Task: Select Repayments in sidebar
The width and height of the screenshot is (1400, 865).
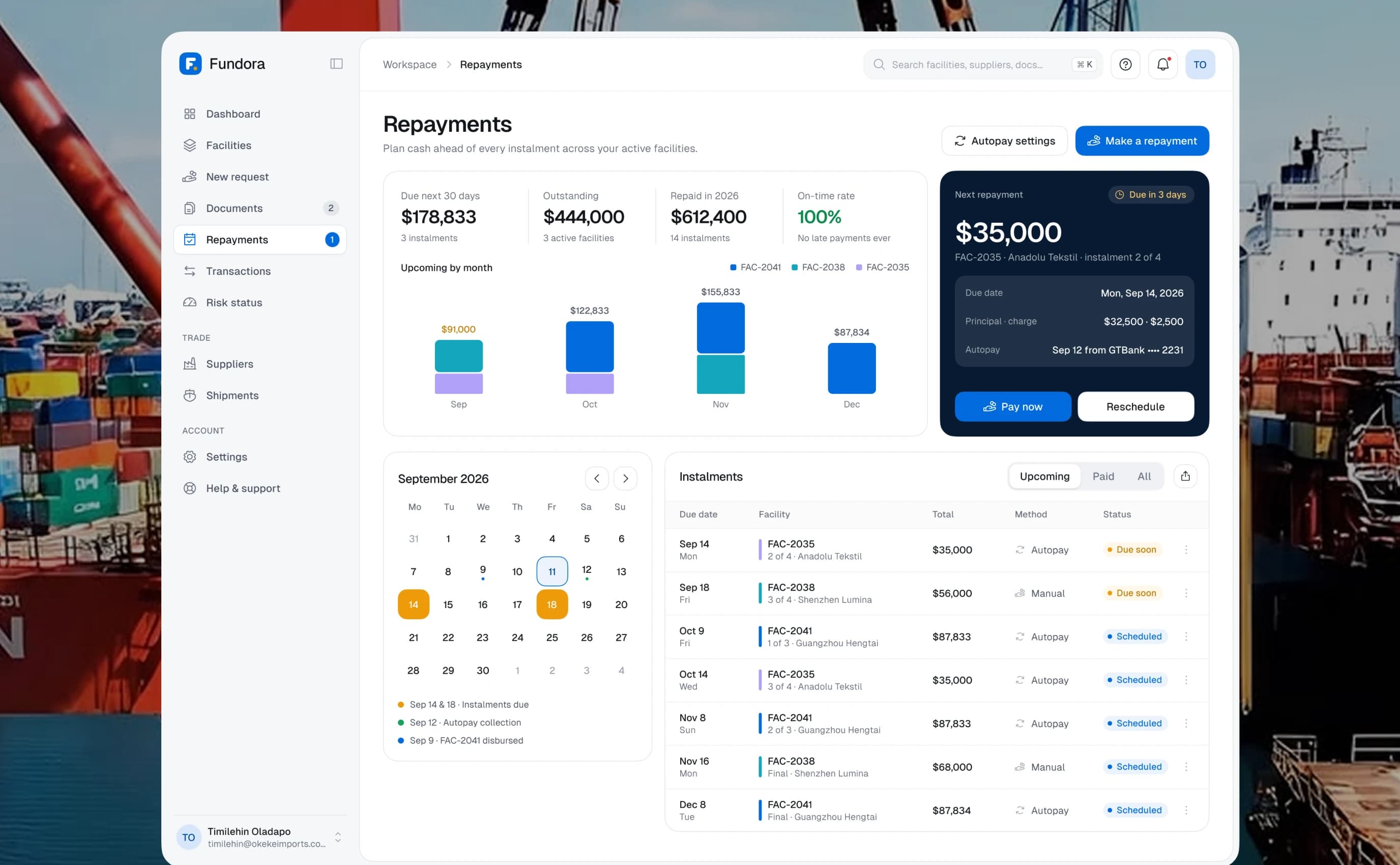Action: [260, 240]
